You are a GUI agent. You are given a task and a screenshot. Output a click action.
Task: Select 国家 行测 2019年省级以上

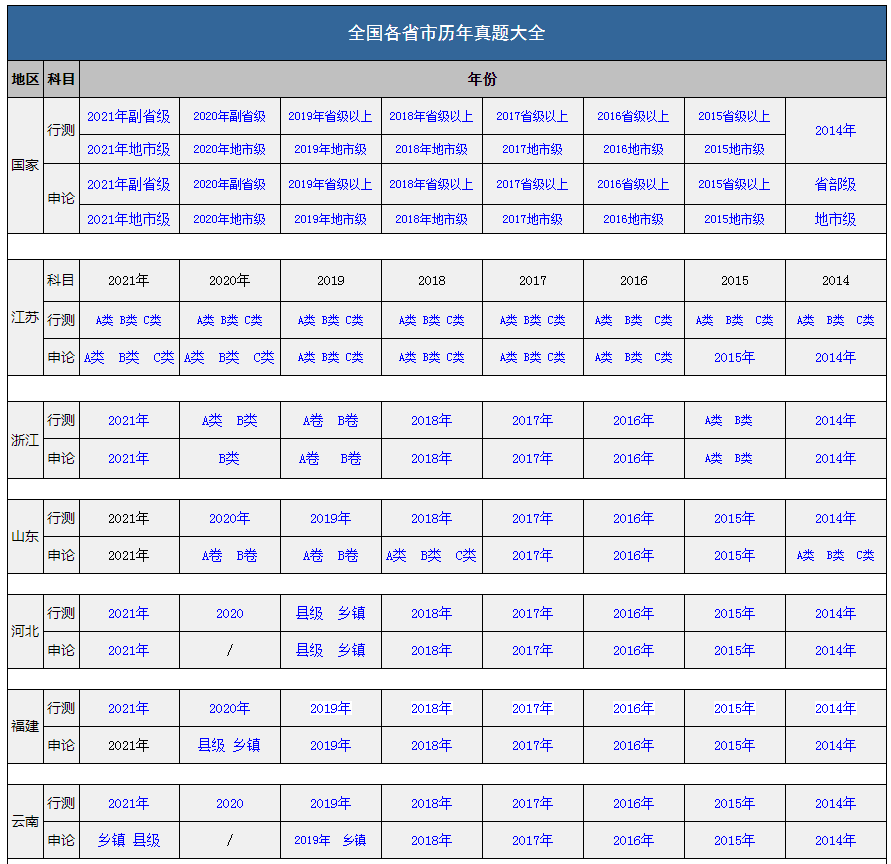pos(330,116)
